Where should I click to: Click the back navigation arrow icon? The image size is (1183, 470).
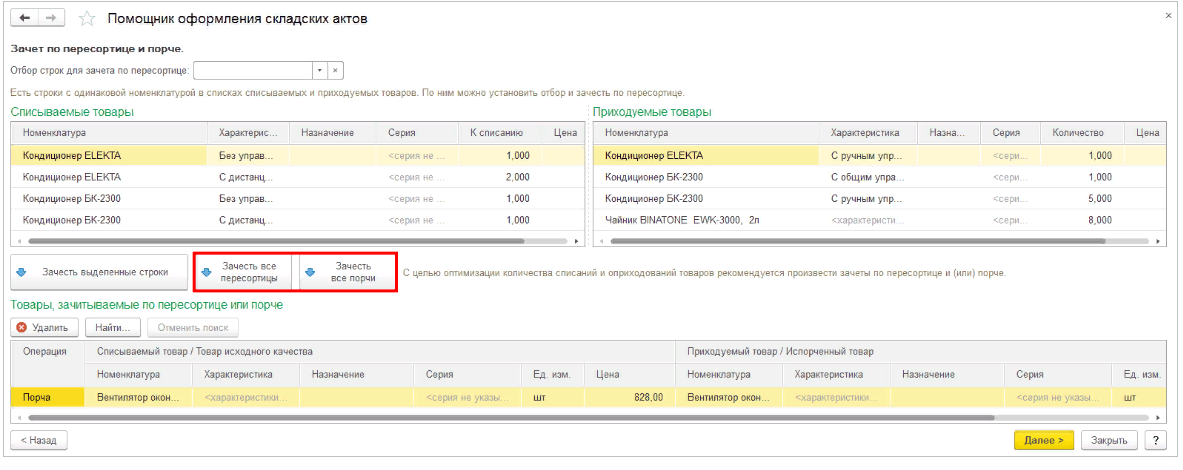pyautogui.click(x=25, y=19)
